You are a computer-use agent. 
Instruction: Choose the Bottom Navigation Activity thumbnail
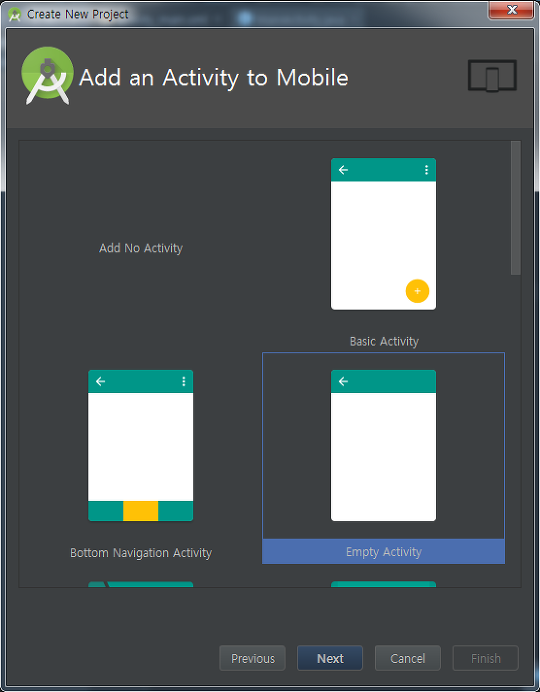click(x=141, y=445)
